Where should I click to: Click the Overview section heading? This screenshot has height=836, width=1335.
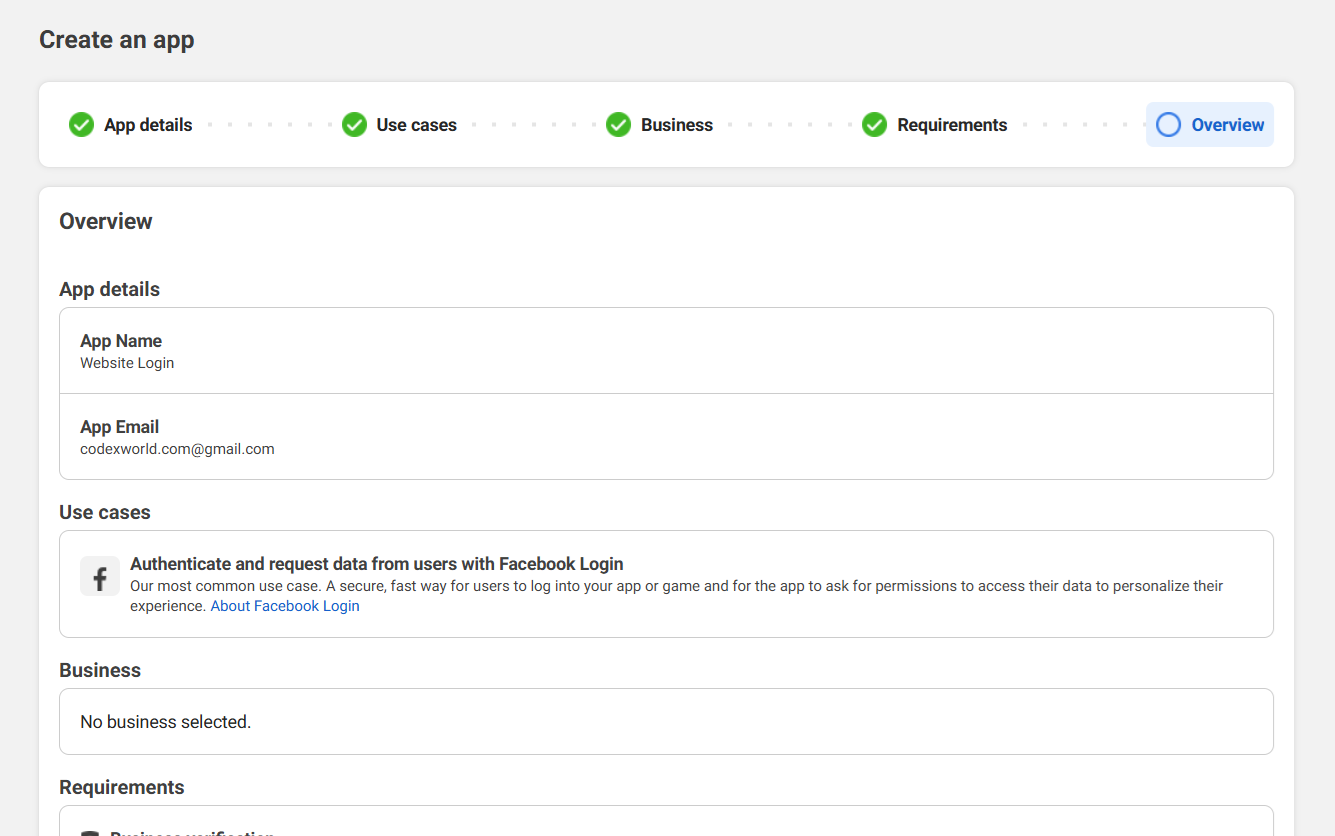point(106,222)
